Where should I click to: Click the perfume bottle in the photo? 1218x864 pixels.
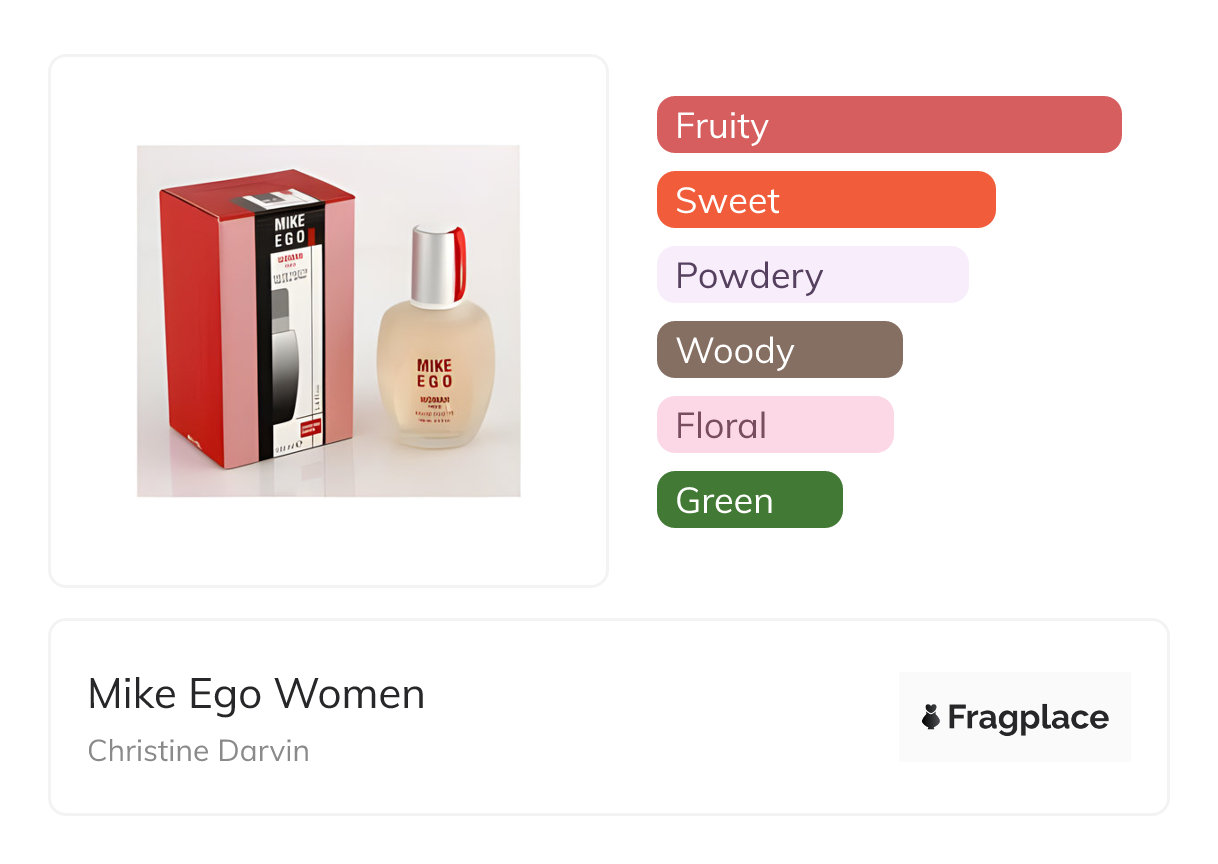[x=435, y=380]
